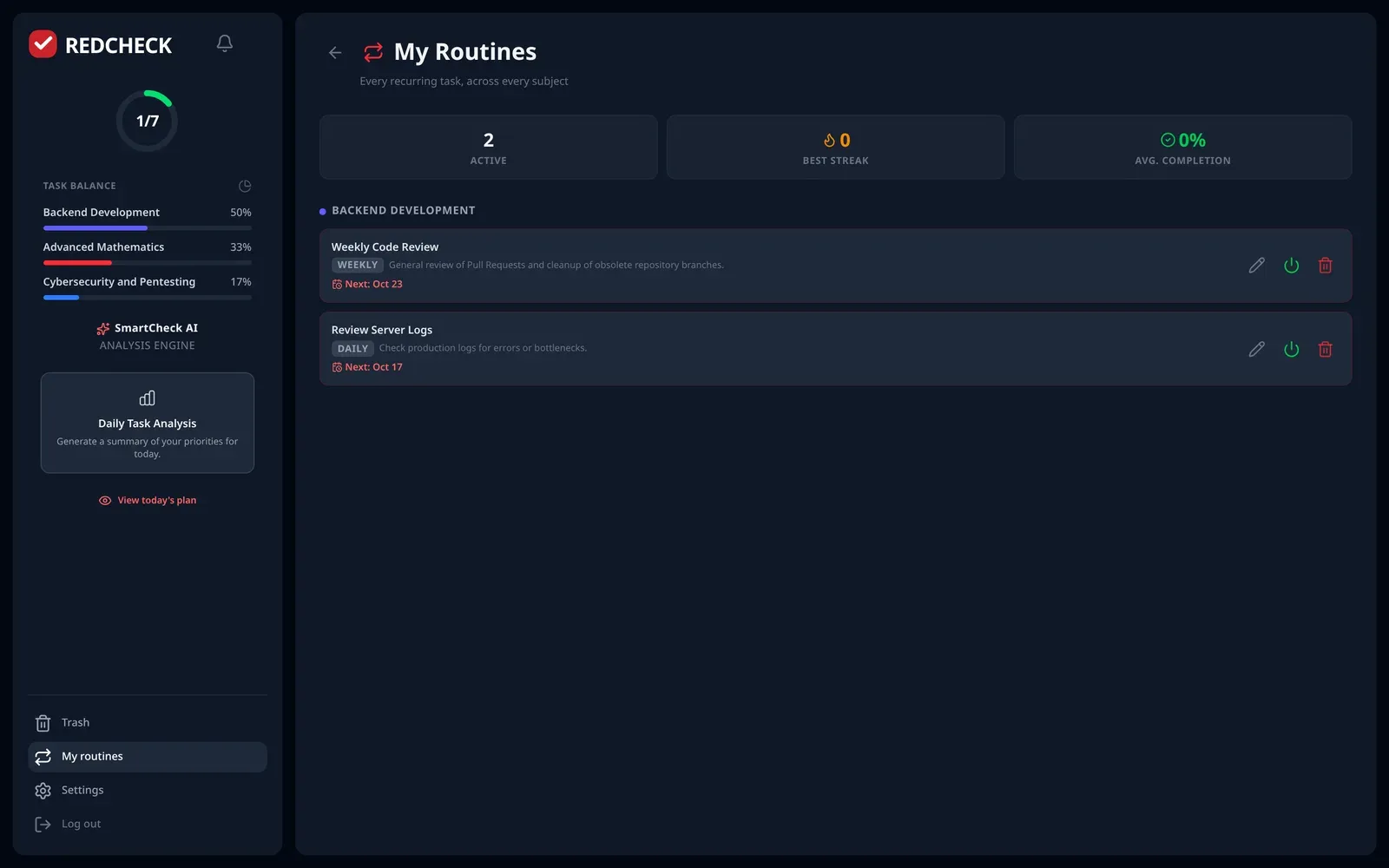Click the Backend Development progress bar
Image resolution: width=1389 pixels, height=868 pixels.
148,228
